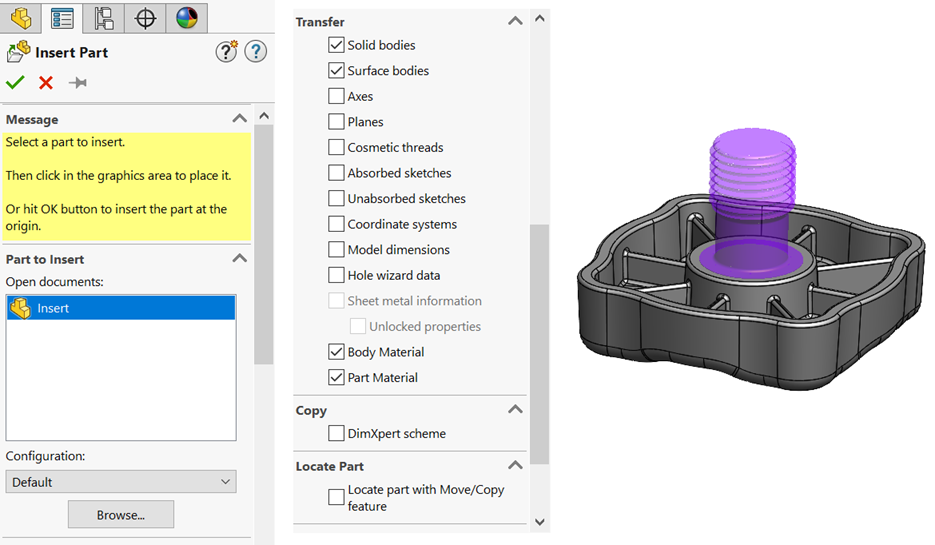The width and height of the screenshot is (935, 545).
Task: Confirm Insert Part with green checkmark
Action: 15,82
